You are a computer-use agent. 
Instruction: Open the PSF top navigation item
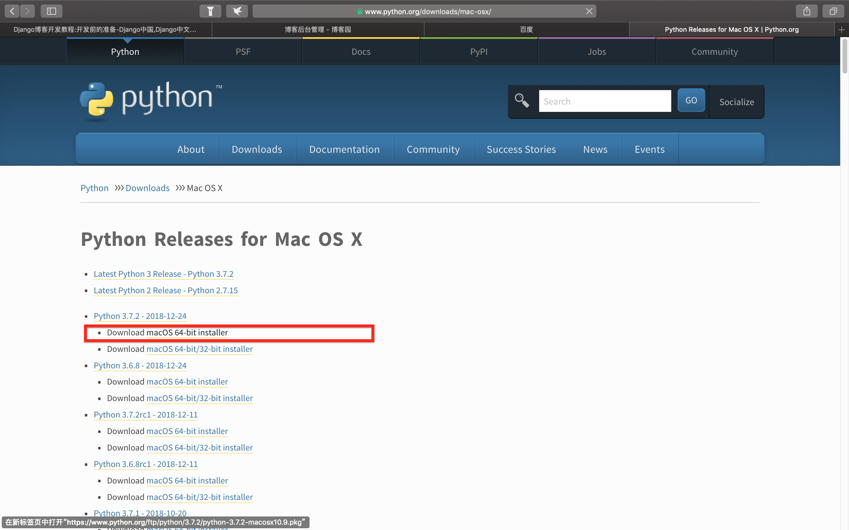tap(243, 51)
